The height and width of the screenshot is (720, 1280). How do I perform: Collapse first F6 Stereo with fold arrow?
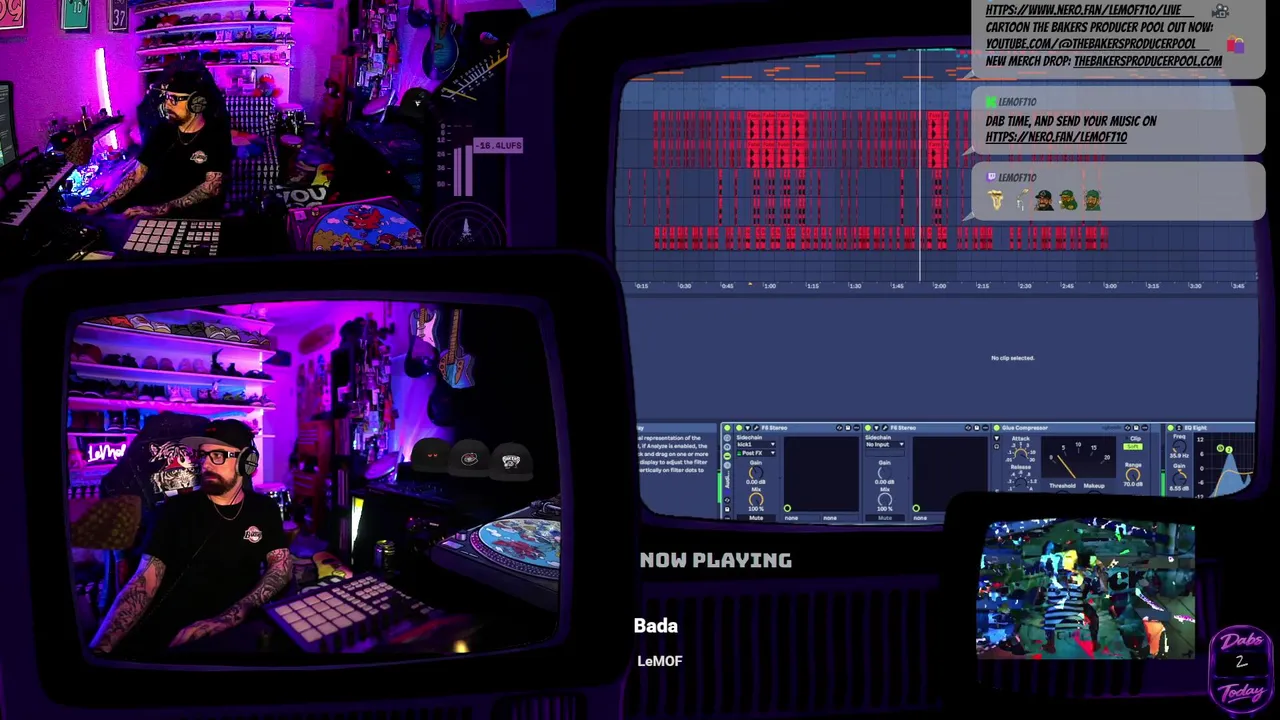point(747,428)
